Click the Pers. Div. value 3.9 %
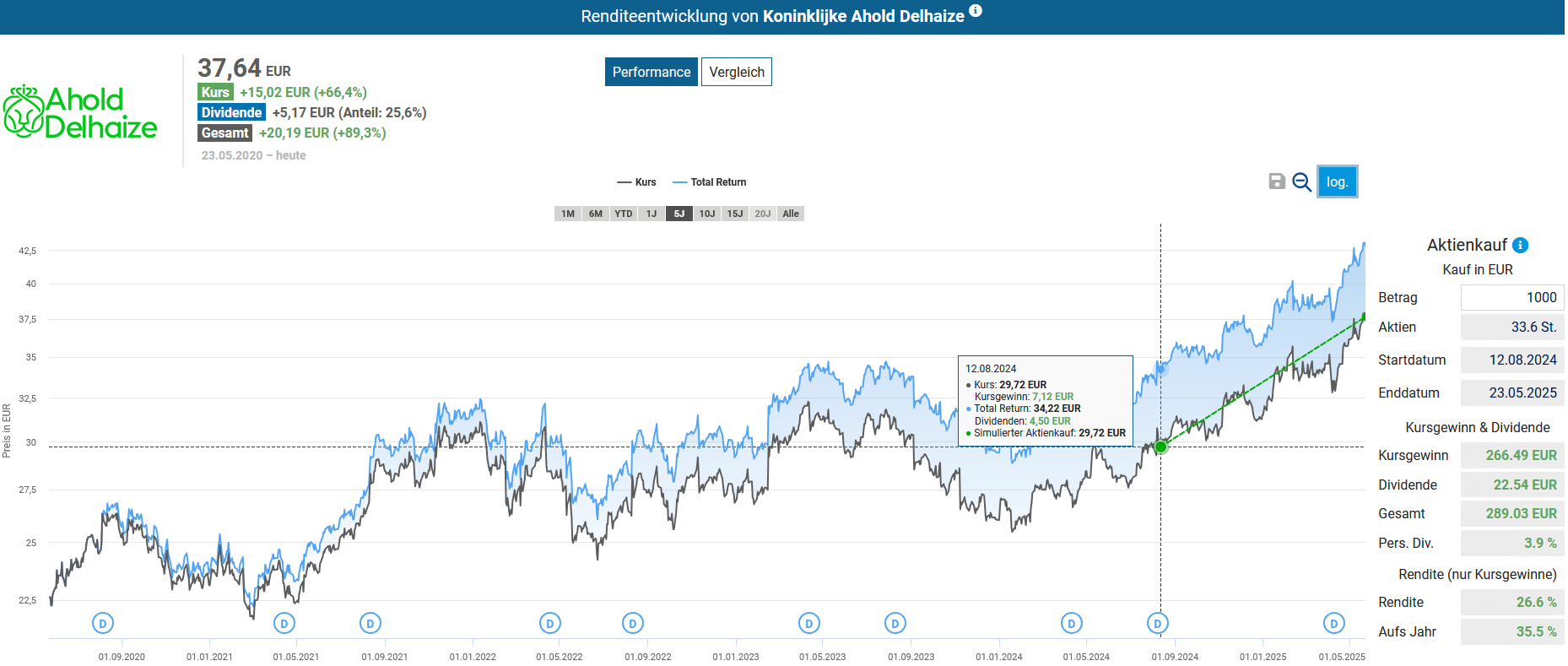The image size is (1568, 666). pyautogui.click(x=1512, y=543)
